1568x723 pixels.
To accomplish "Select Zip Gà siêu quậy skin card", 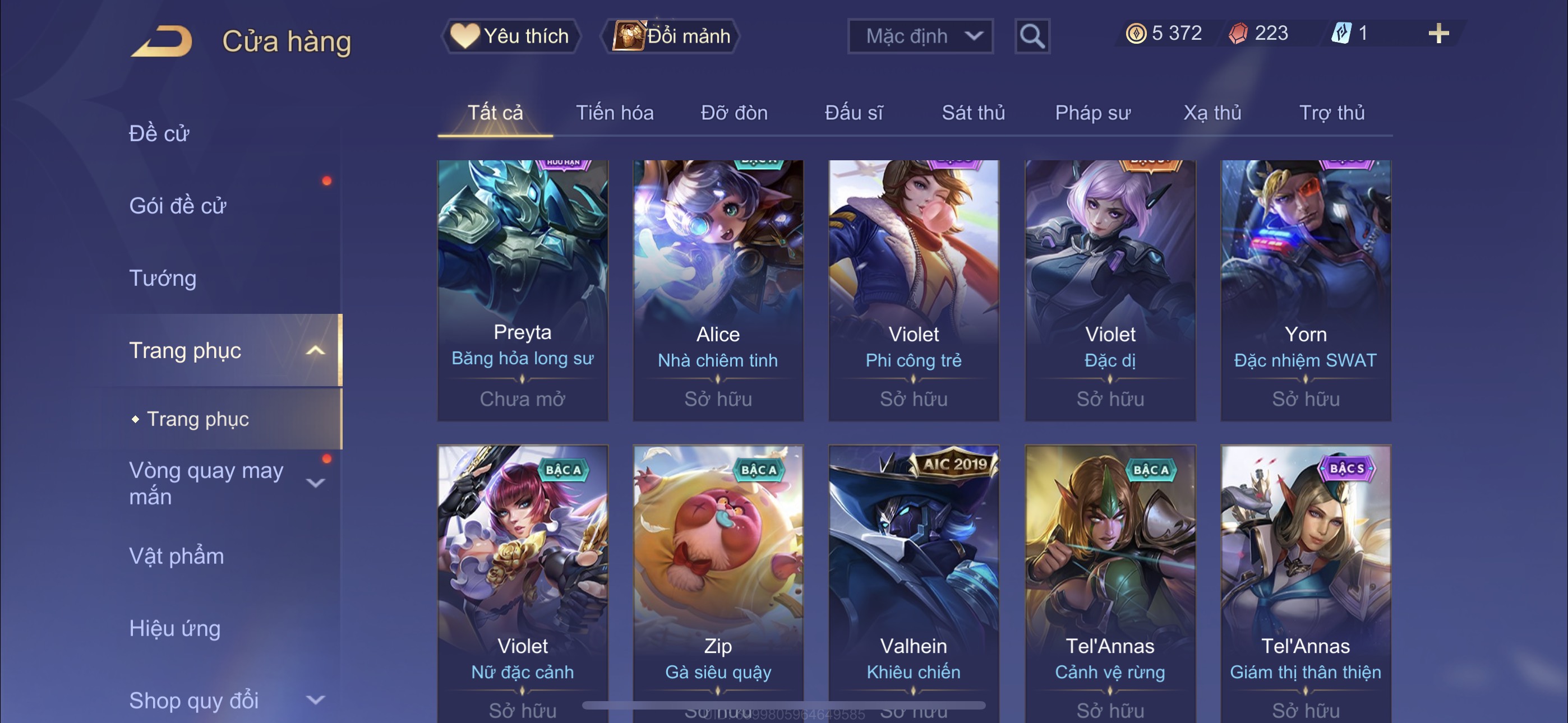I will [x=718, y=583].
